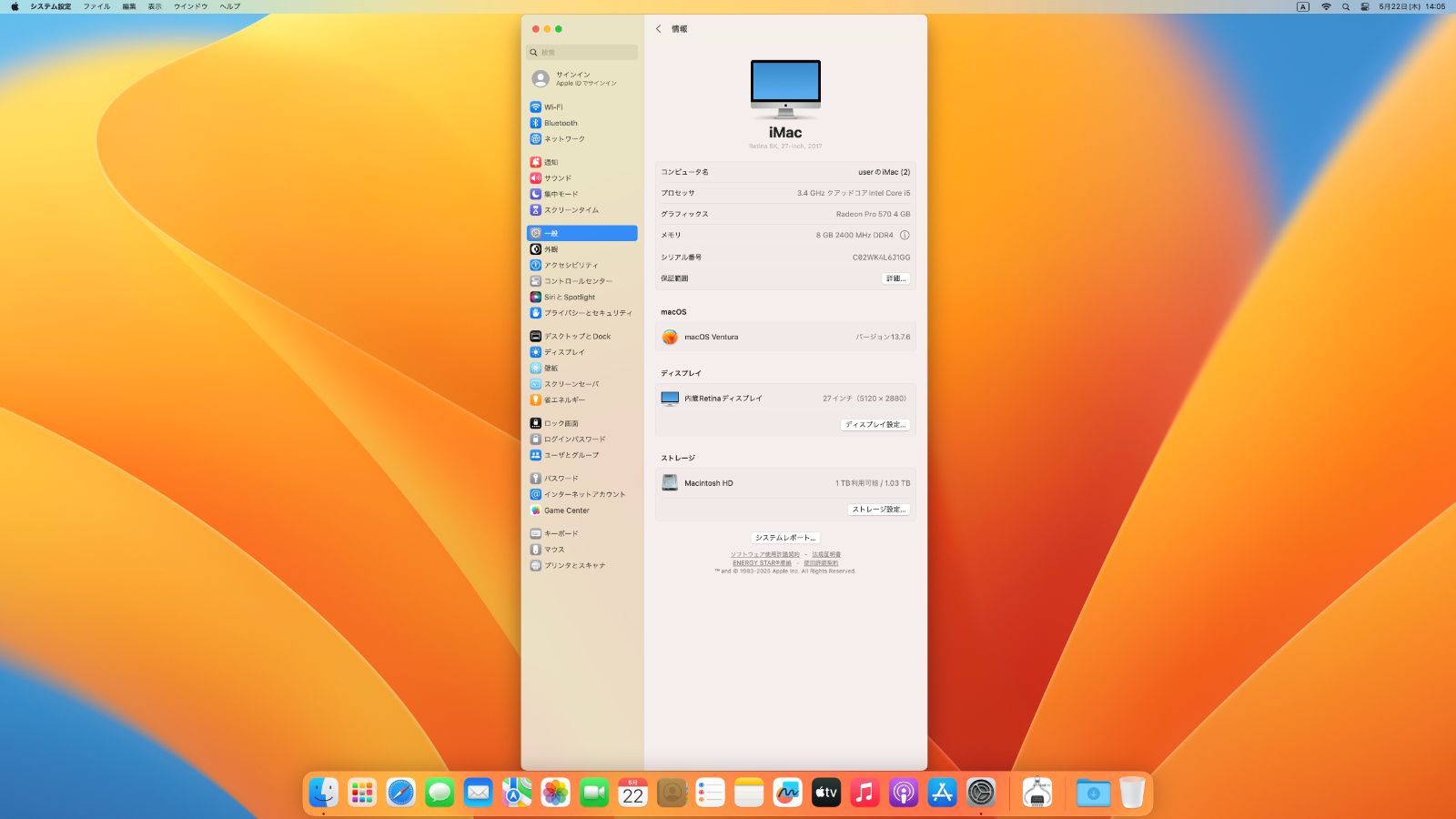The image size is (1456, 819).
Task: Open コントロールセンター settings
Action: point(582,281)
